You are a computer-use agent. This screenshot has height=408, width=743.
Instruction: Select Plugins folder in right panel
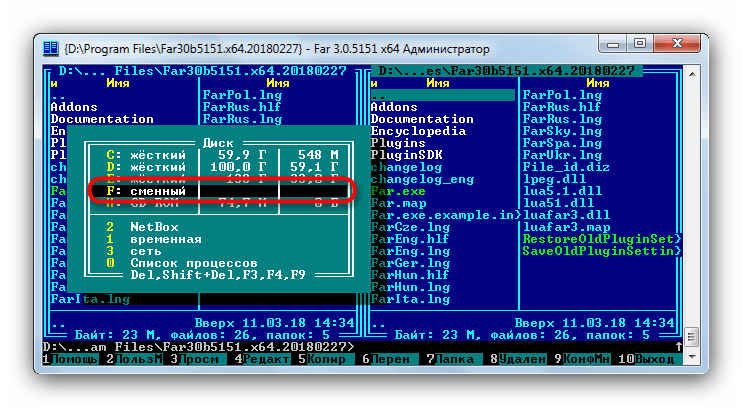tap(398, 143)
